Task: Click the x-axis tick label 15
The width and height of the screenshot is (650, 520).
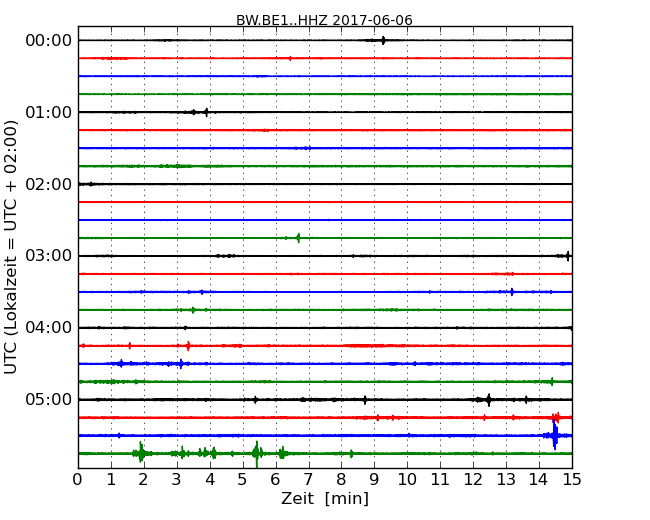Action: click(572, 479)
